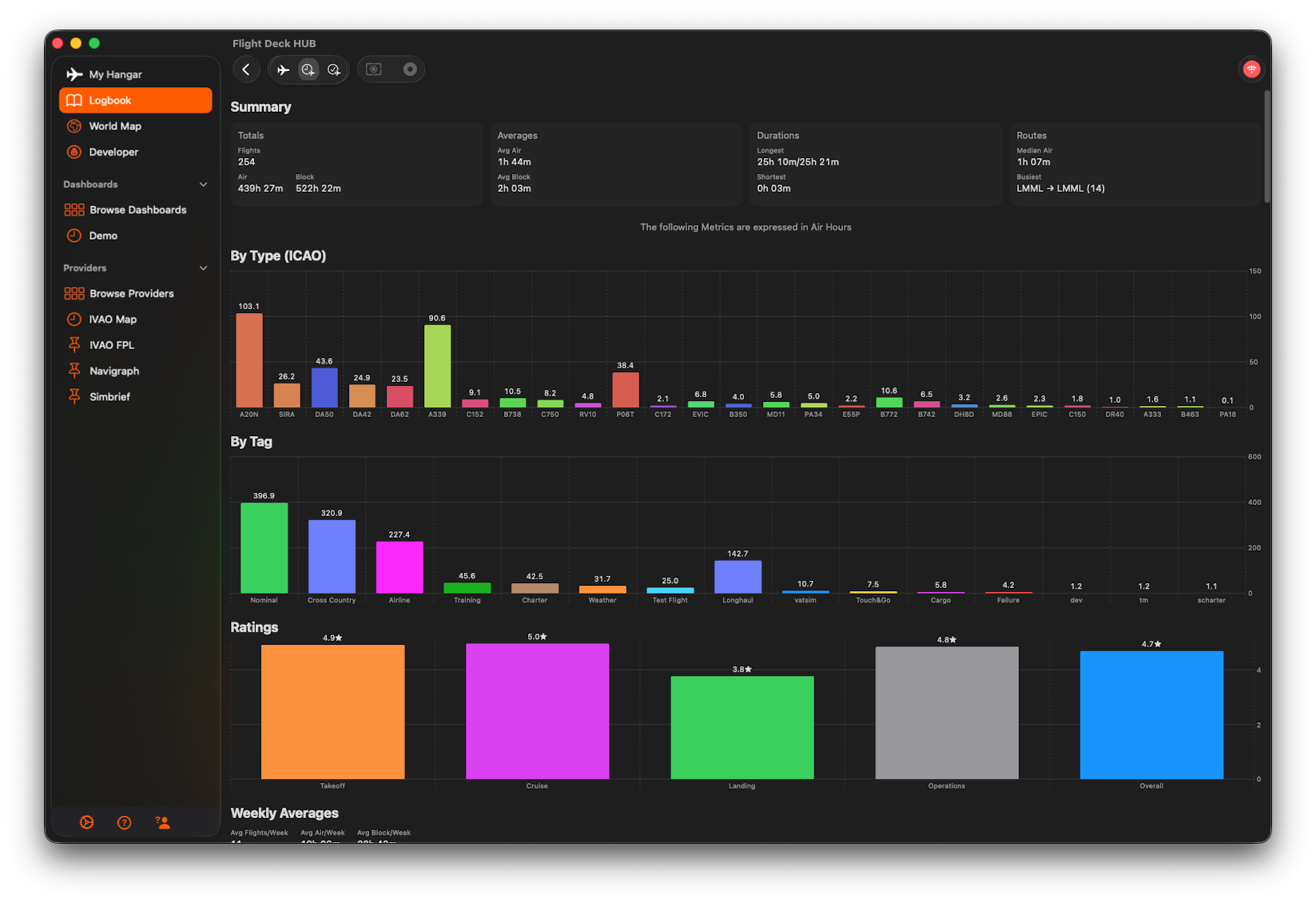
Task: Click the red connection status icon
Action: pos(1251,70)
